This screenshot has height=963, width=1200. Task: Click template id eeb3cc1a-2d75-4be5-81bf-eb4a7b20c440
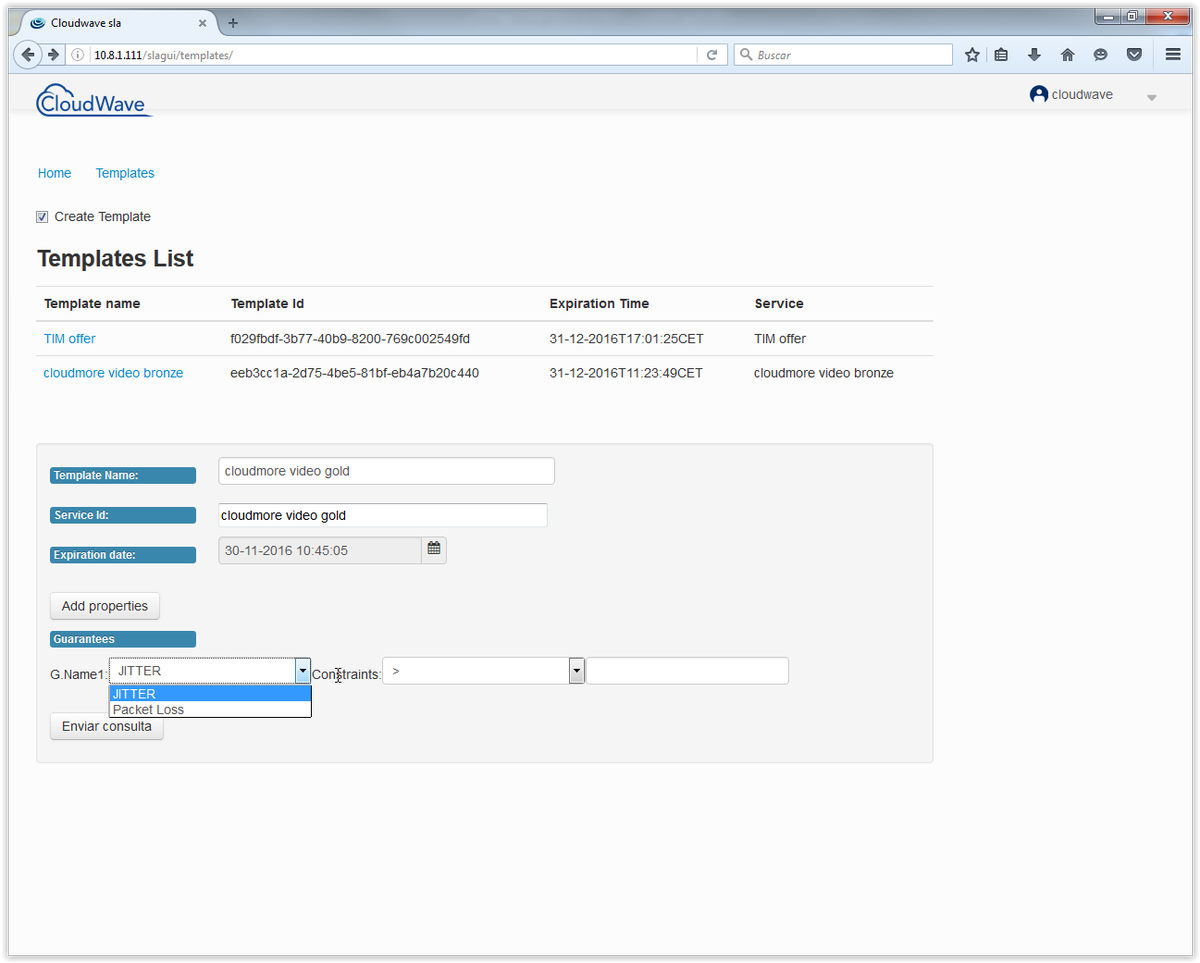(354, 373)
